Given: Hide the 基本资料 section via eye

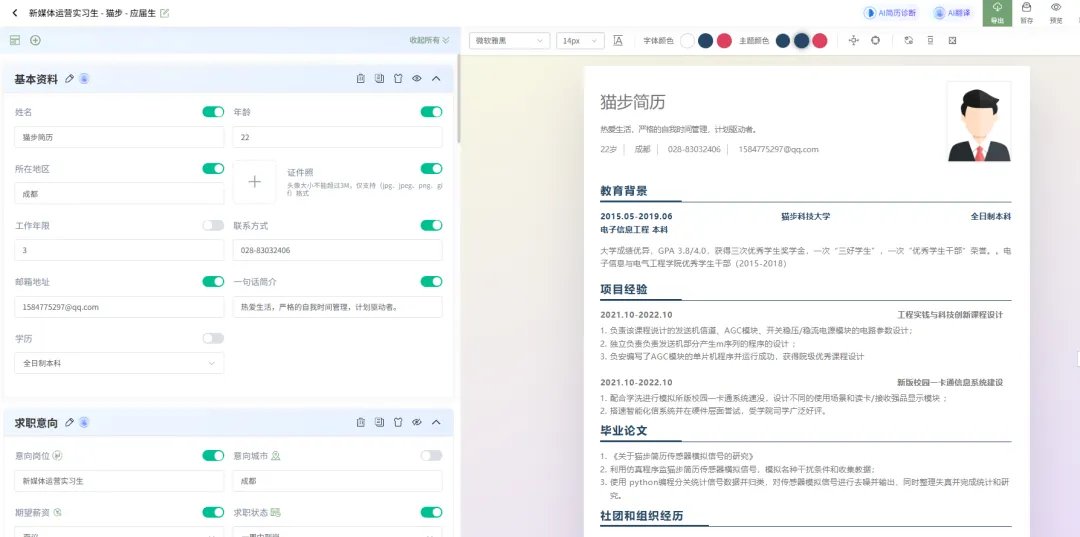Looking at the screenshot, I should point(417,78).
